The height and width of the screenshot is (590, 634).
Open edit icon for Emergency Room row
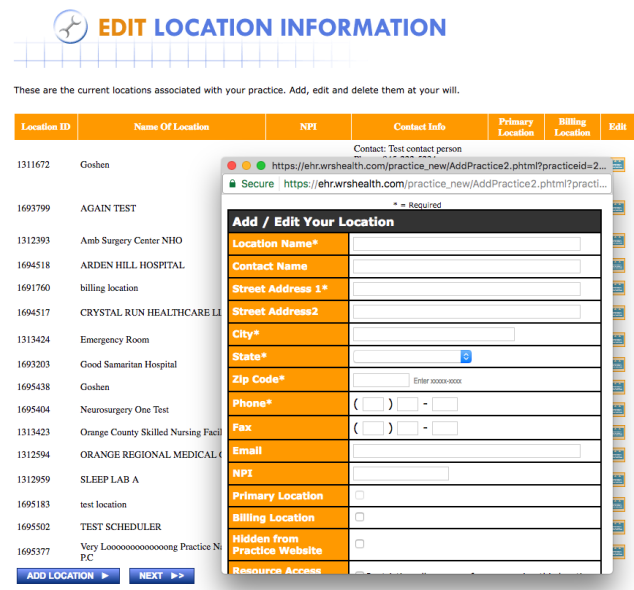617,340
